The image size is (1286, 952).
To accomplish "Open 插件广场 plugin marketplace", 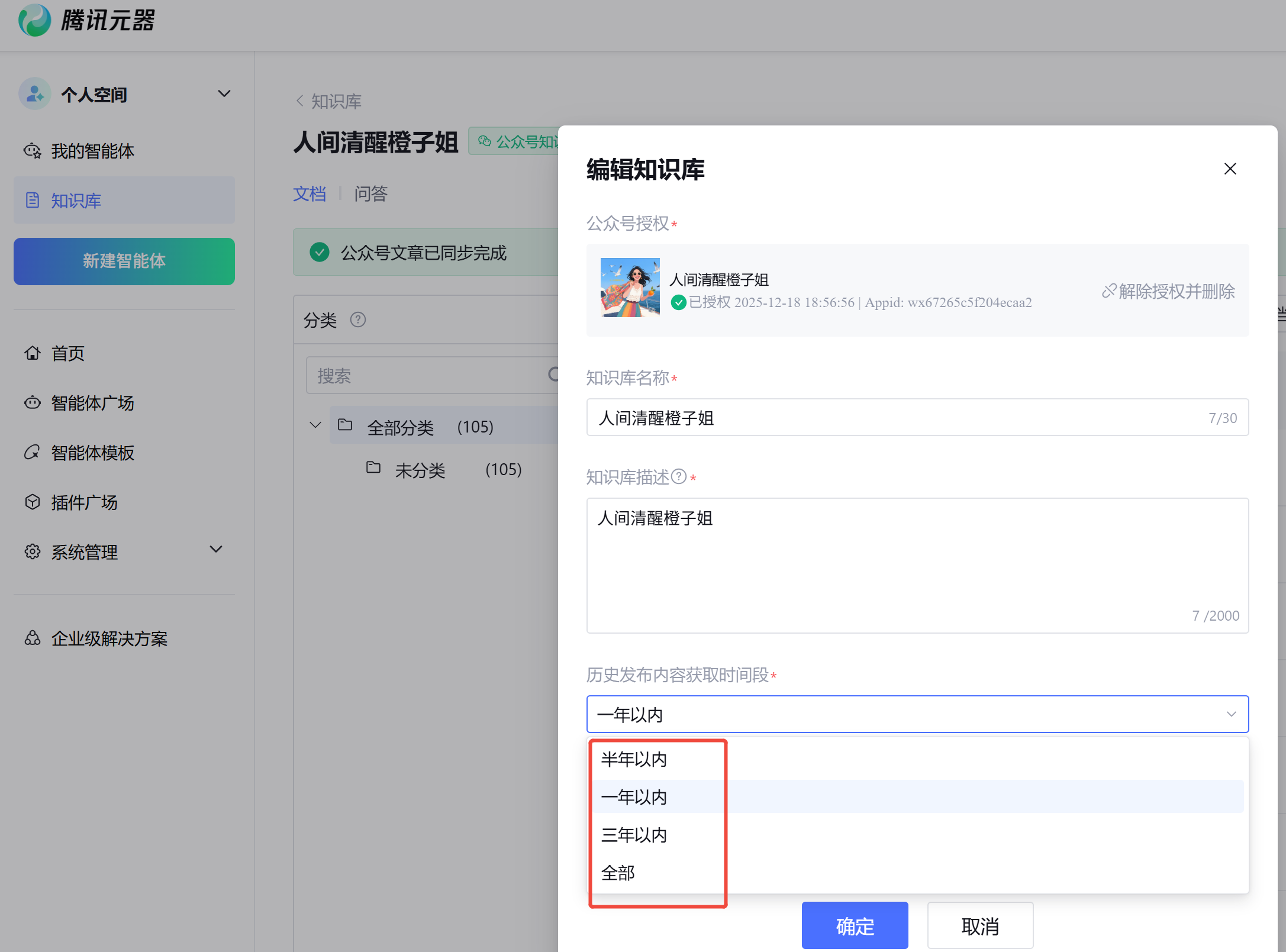I will click(83, 502).
